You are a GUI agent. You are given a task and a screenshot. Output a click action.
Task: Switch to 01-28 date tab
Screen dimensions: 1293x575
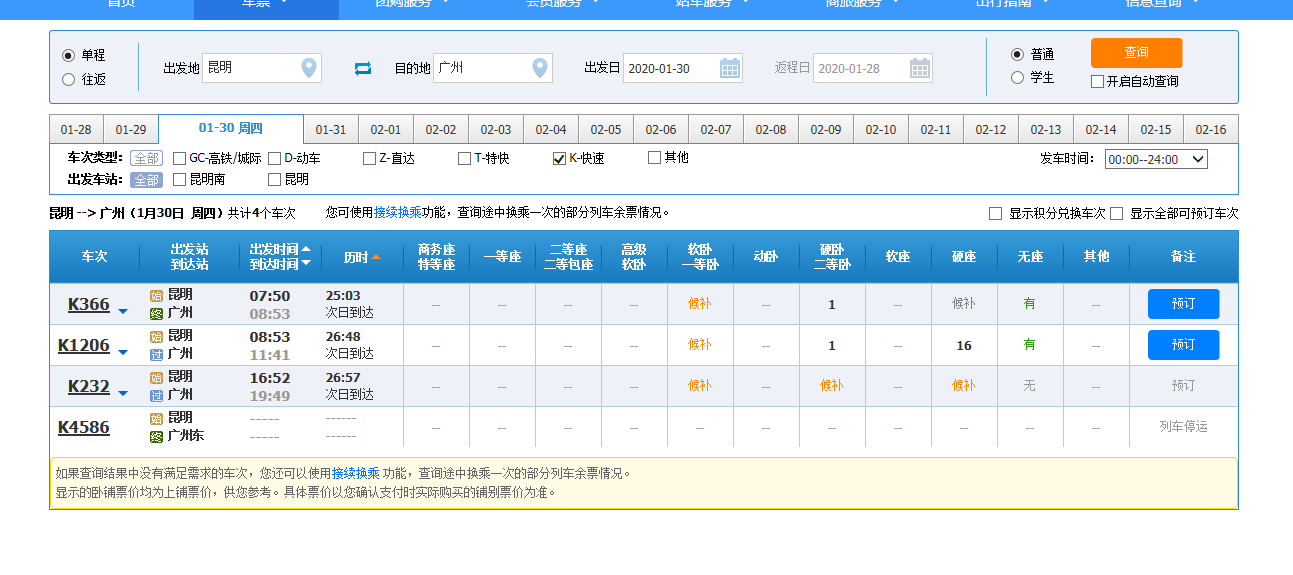tap(76, 130)
